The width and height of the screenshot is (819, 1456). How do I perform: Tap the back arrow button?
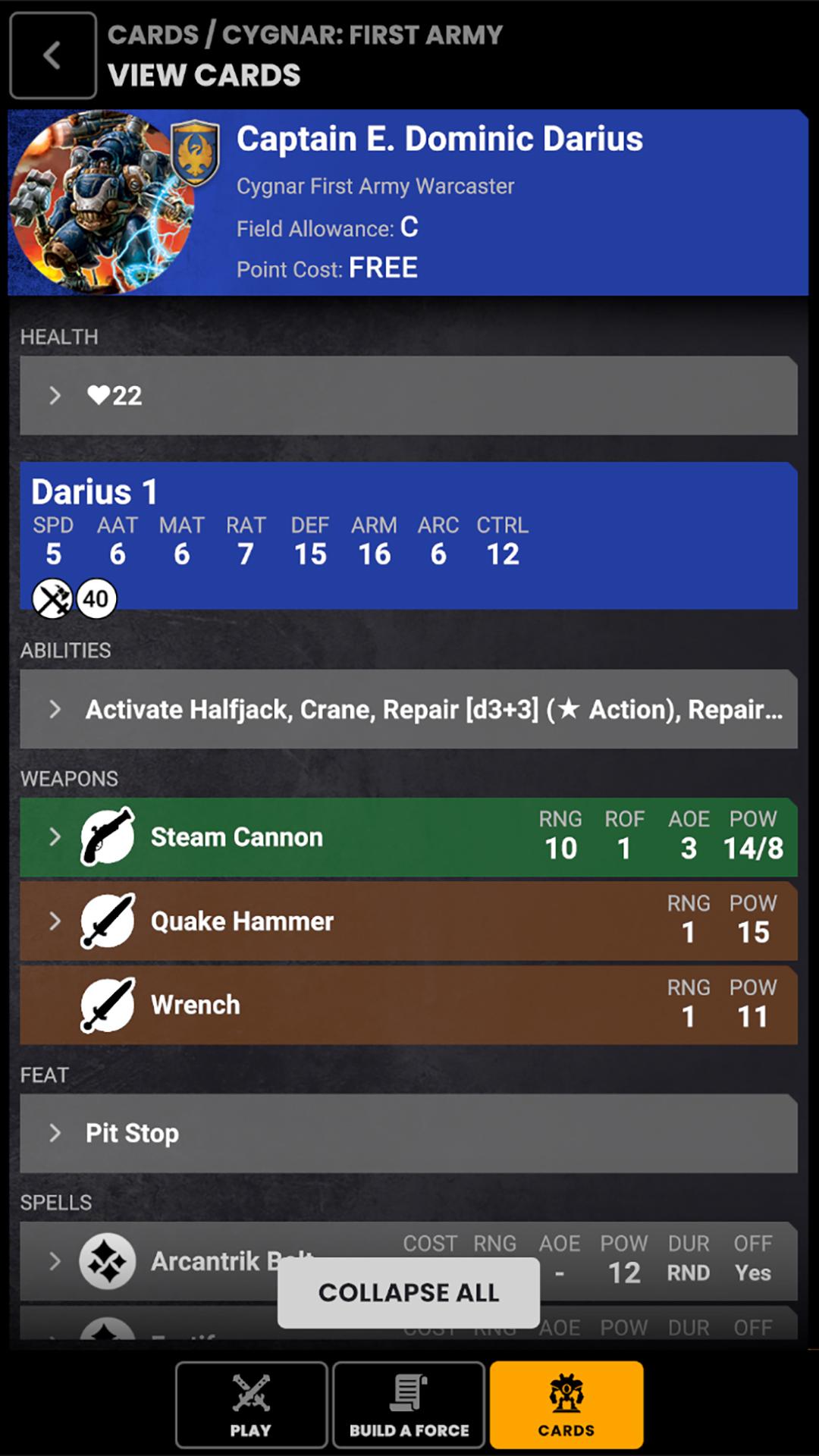tap(52, 55)
